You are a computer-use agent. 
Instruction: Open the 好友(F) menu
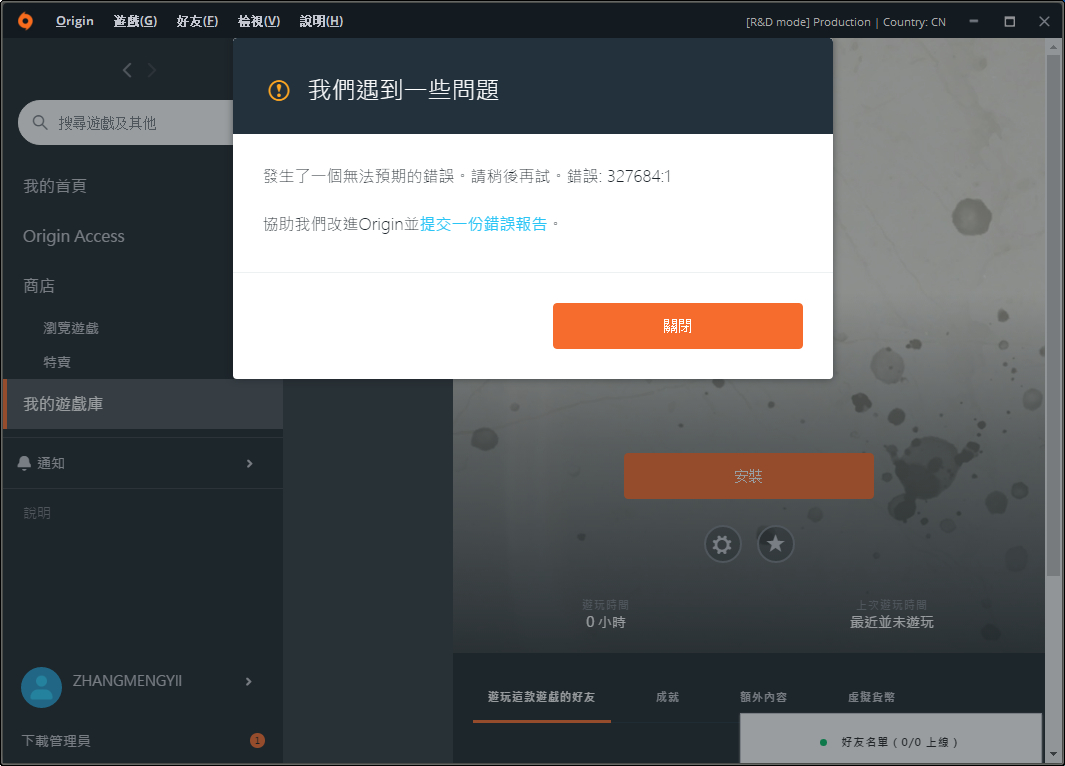[197, 21]
